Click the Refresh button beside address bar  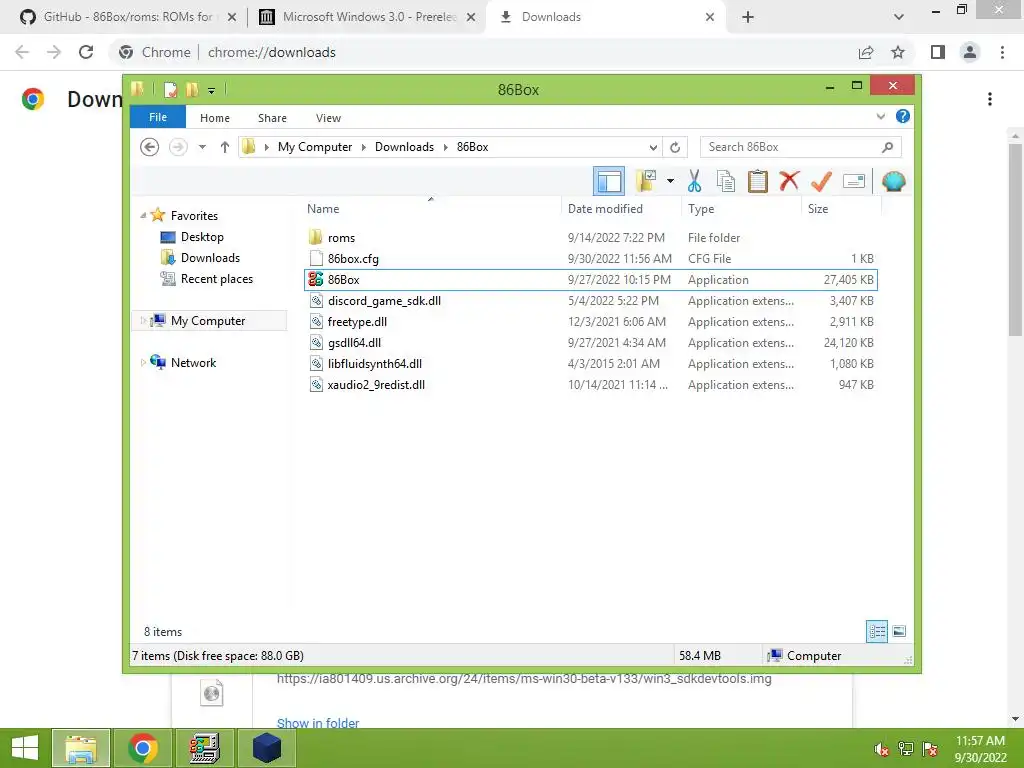675,148
